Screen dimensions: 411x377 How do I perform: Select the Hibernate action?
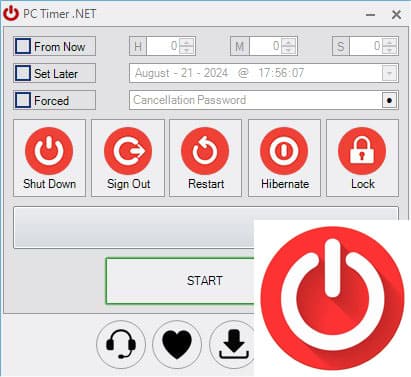click(x=284, y=158)
